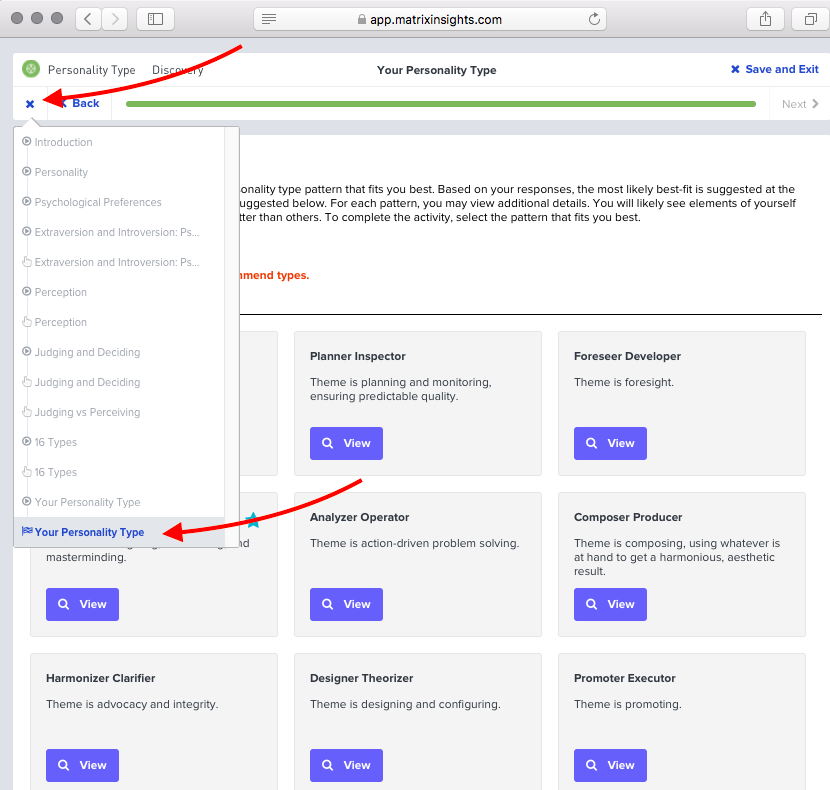
Task: Click the Your Personality Type page heading
Action: click(x=437, y=70)
